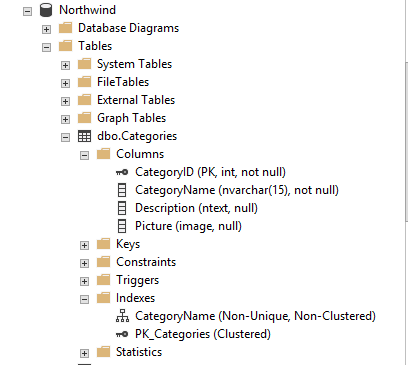Screen dimensions: 408x365
Task: Click the Constraints folder icon
Action: coord(103,262)
